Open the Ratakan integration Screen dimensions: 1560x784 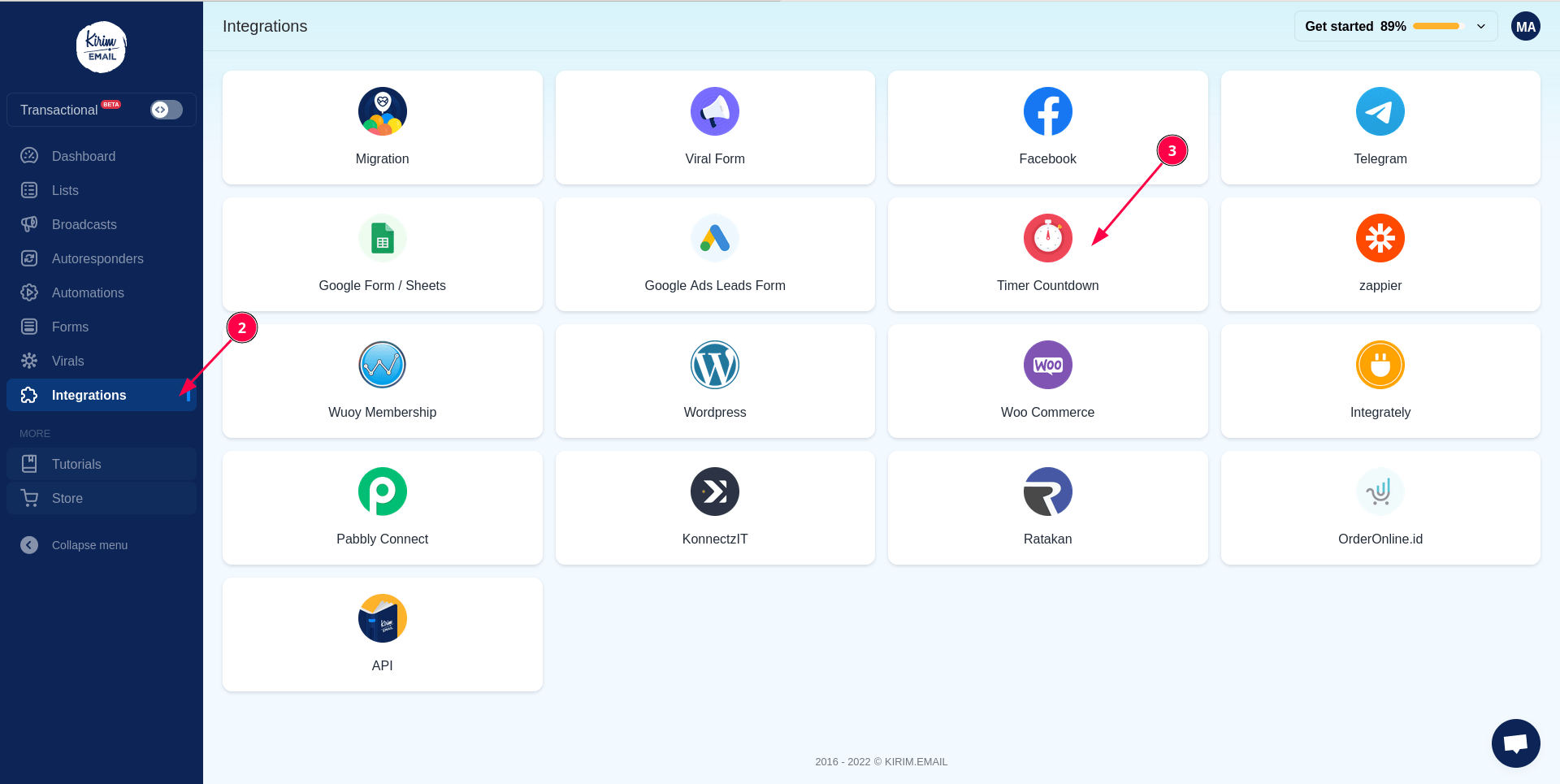[1047, 508]
